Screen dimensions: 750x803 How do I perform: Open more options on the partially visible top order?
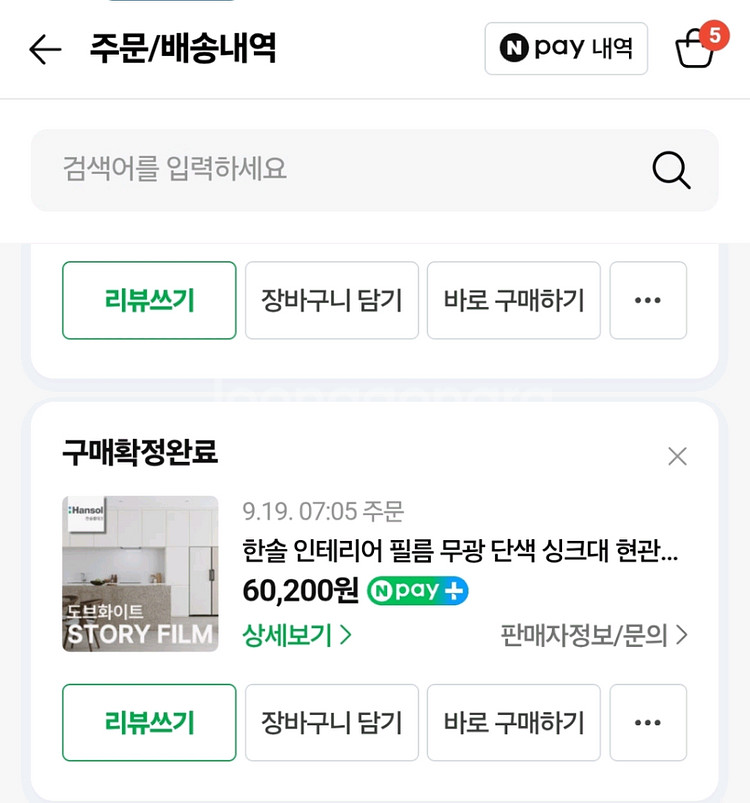[x=648, y=300]
